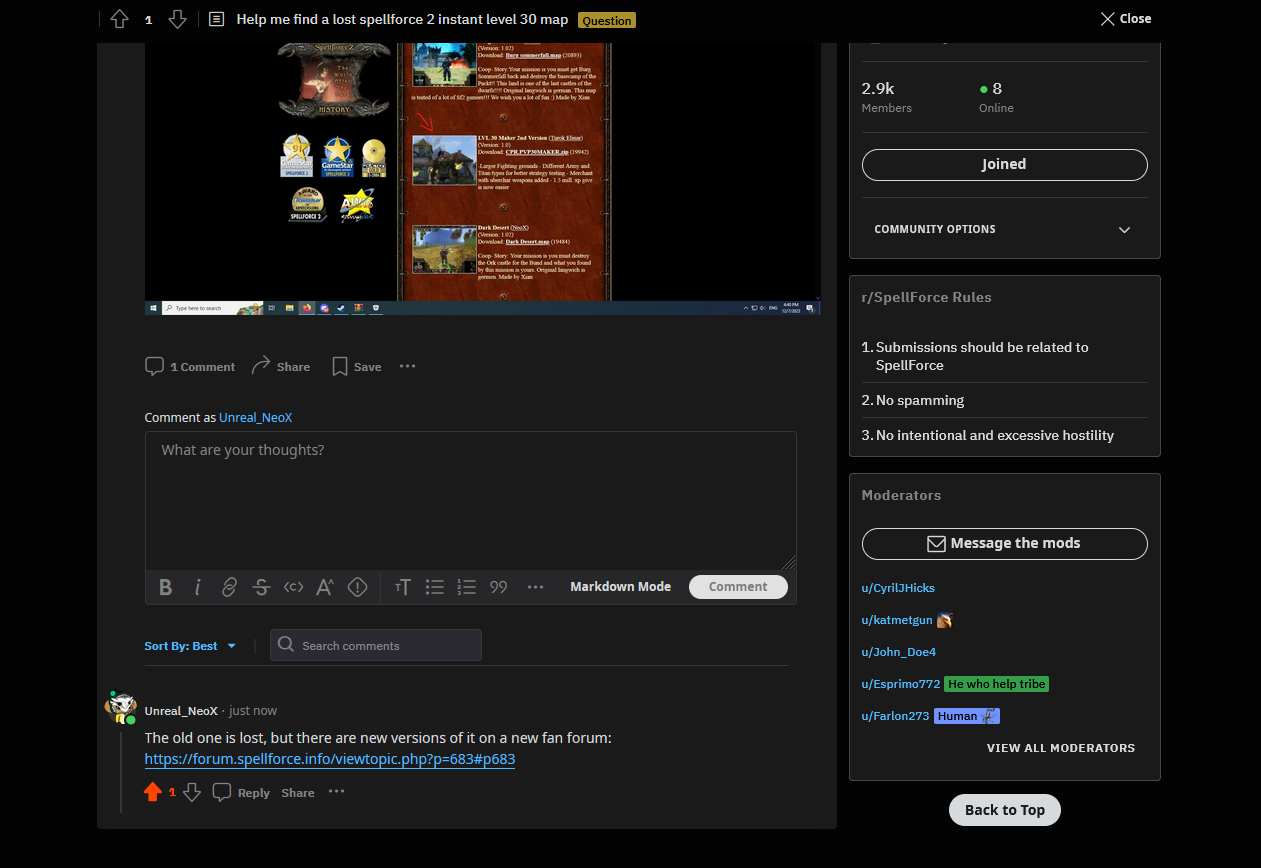Image resolution: width=1261 pixels, height=868 pixels.
Task: Upvote the post in the header bar
Action: click(x=119, y=19)
